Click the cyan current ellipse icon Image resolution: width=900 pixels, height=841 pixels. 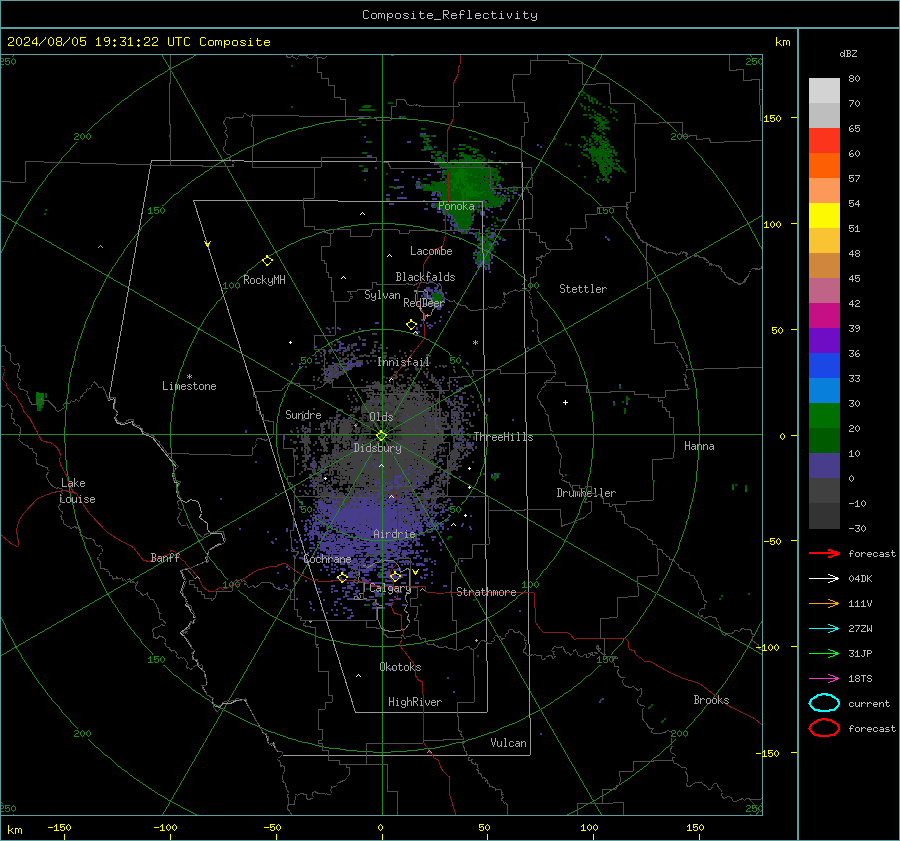pyautogui.click(x=824, y=703)
